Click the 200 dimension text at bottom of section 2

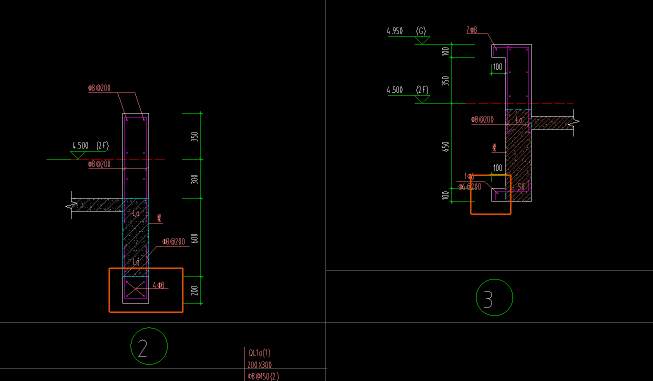pyautogui.click(x=194, y=291)
